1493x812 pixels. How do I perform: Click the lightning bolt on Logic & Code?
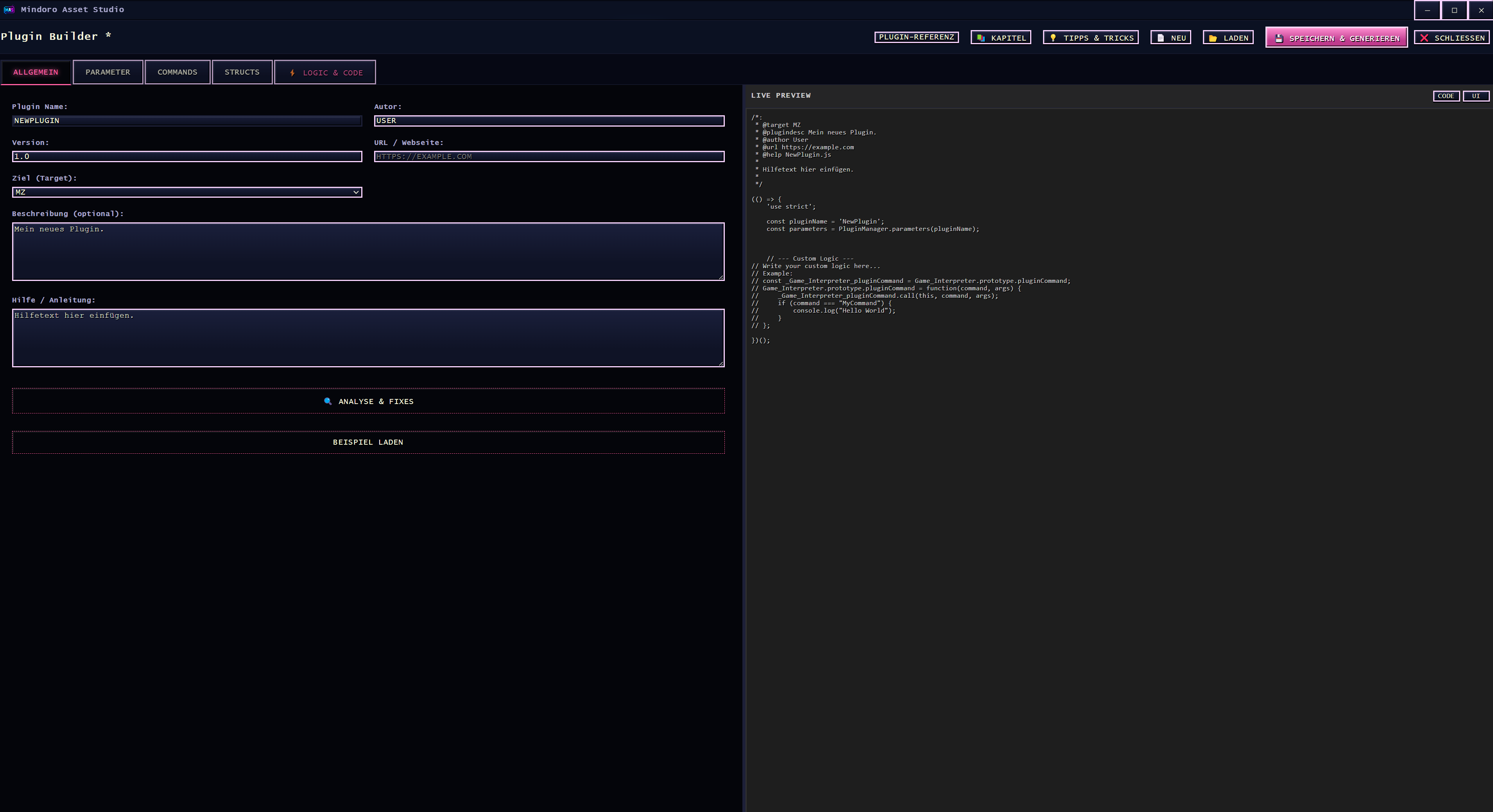point(292,73)
